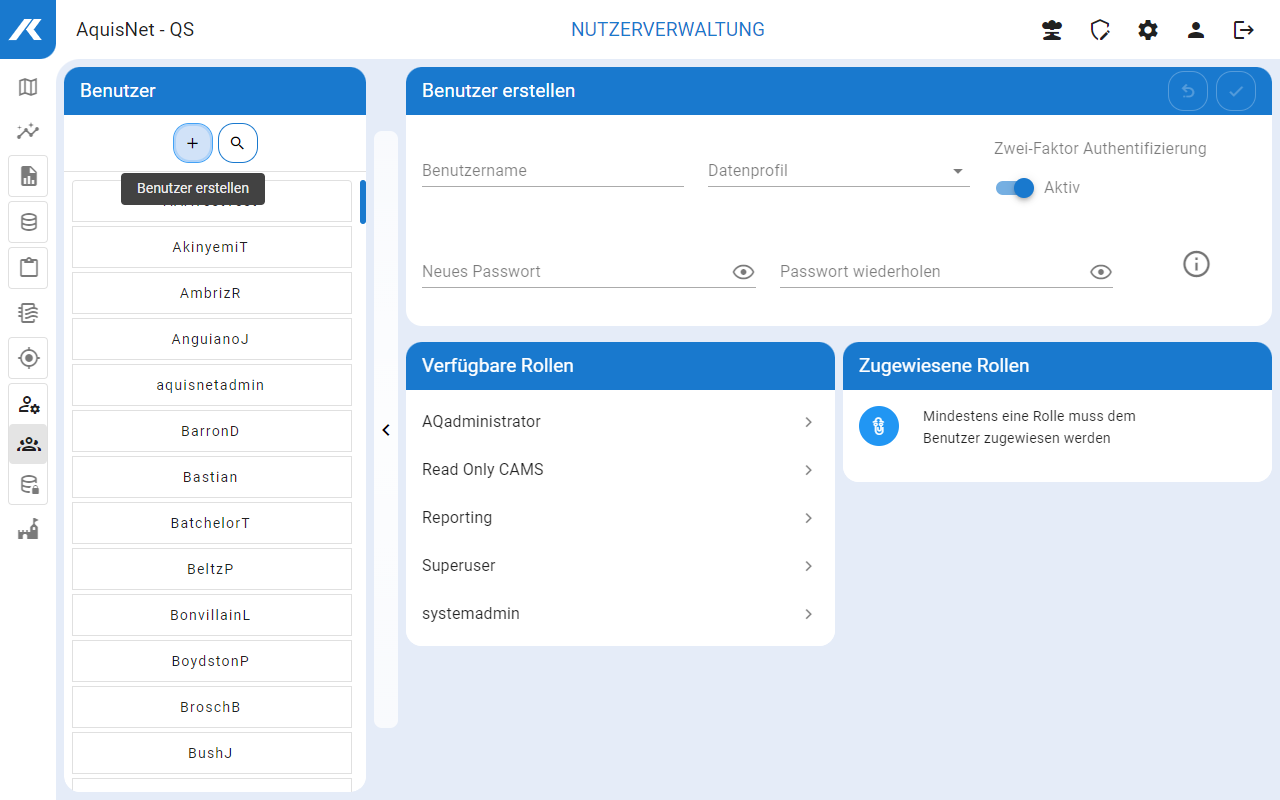Show Passwort wiederholen with eye icon
The image size is (1280, 800).
(1101, 272)
